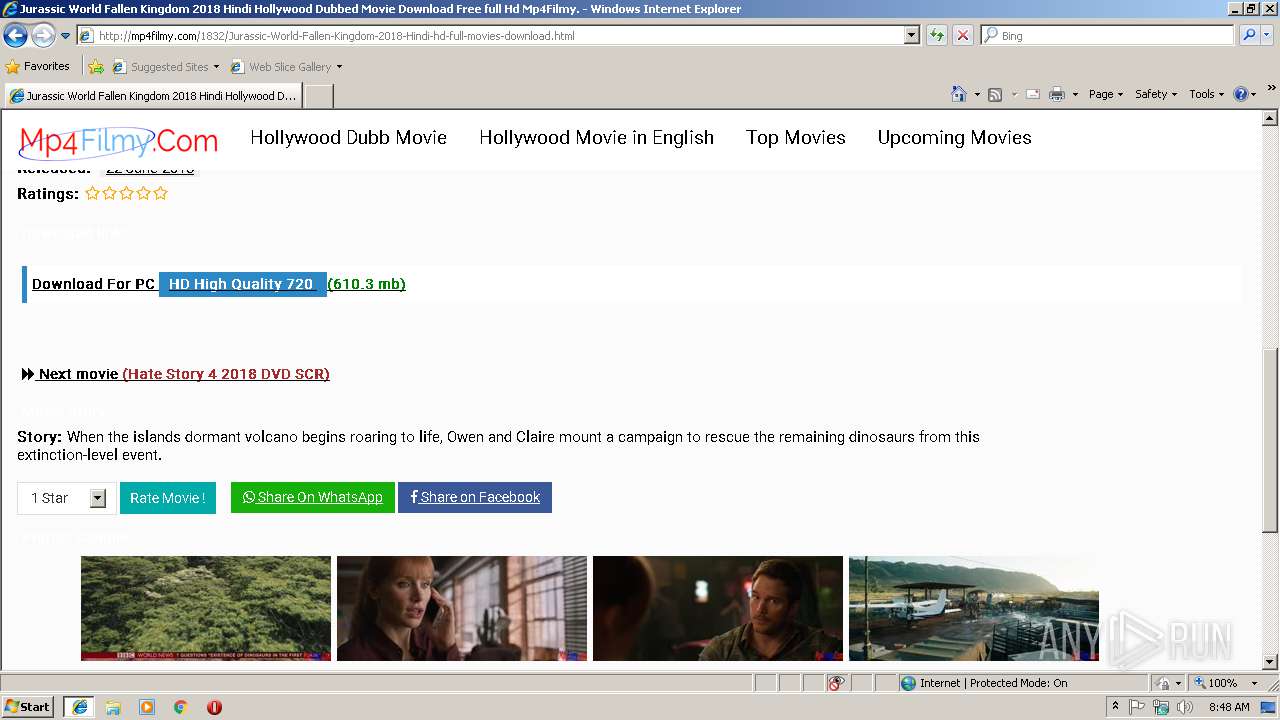The image size is (1280, 720).
Task: Open the Tools menu
Action: 1206,94
